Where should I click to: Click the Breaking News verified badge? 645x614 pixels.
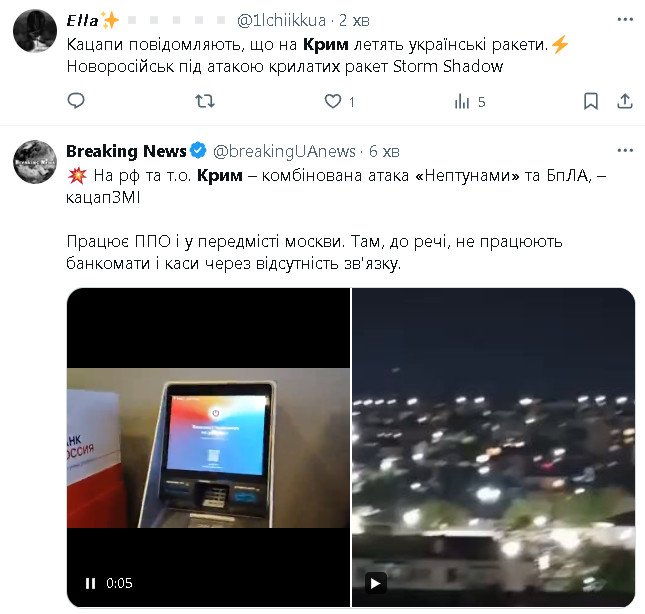(x=198, y=151)
